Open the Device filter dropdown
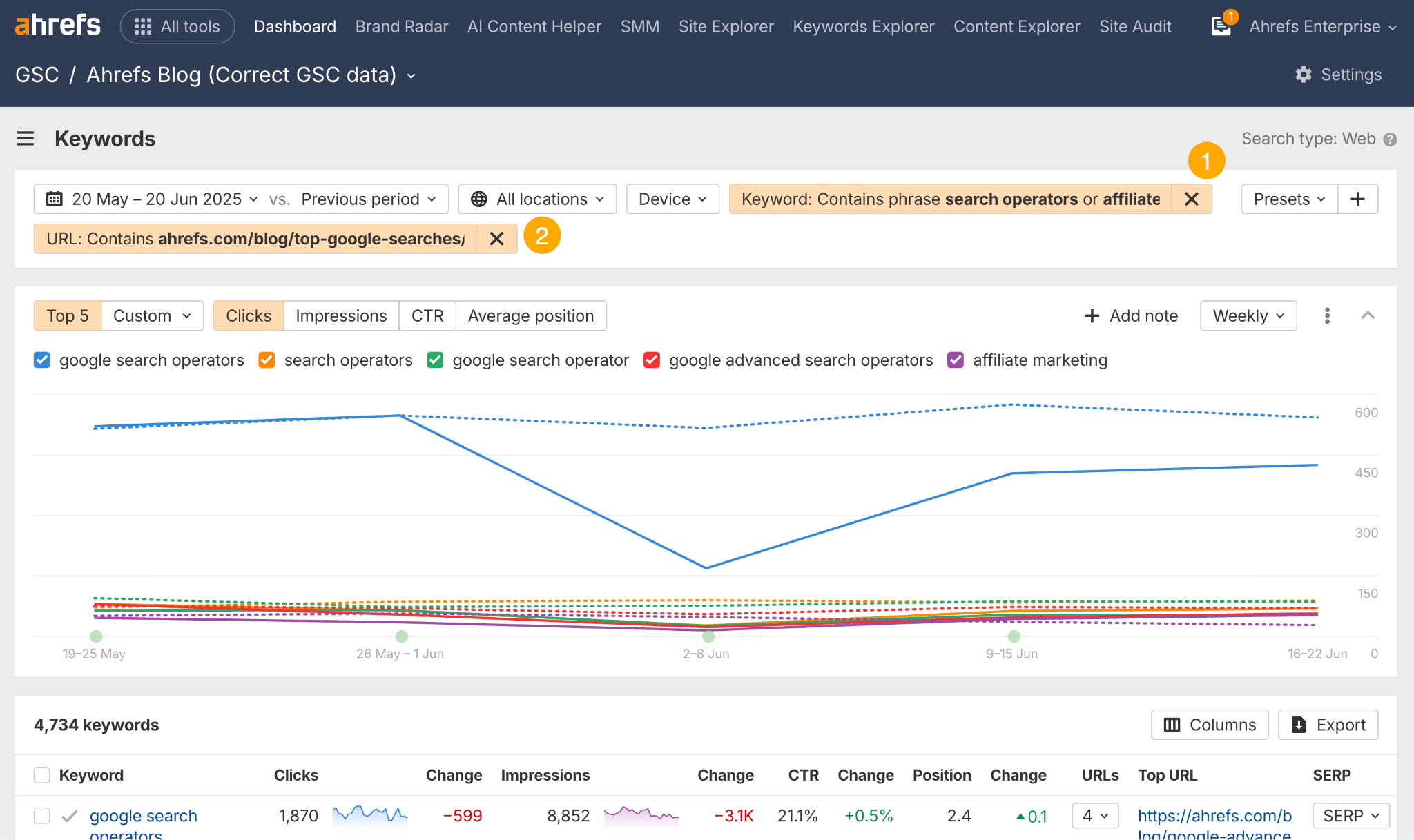This screenshot has width=1414, height=840. [x=671, y=199]
